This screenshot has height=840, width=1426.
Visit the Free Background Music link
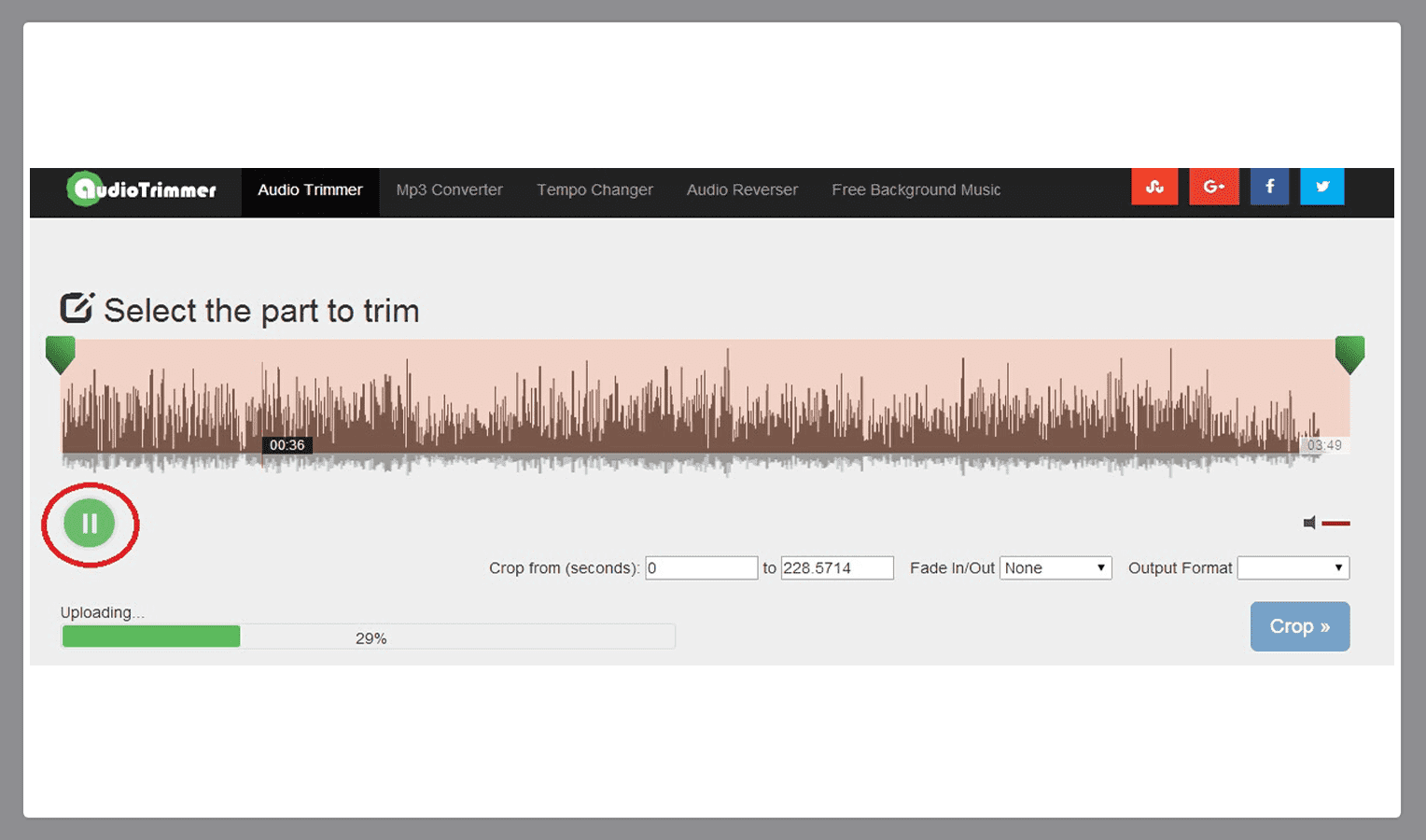point(916,190)
